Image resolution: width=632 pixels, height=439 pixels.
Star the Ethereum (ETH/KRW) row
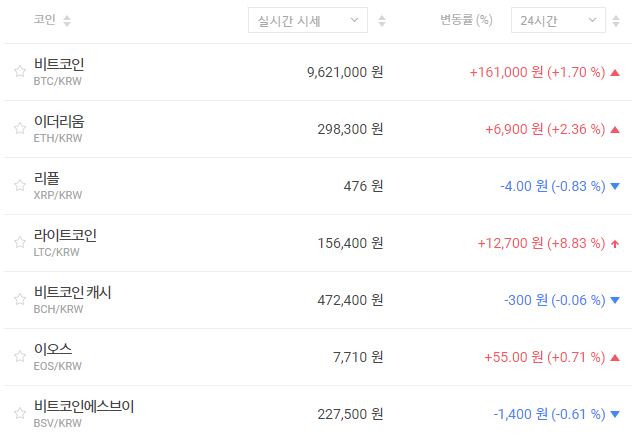(19, 128)
